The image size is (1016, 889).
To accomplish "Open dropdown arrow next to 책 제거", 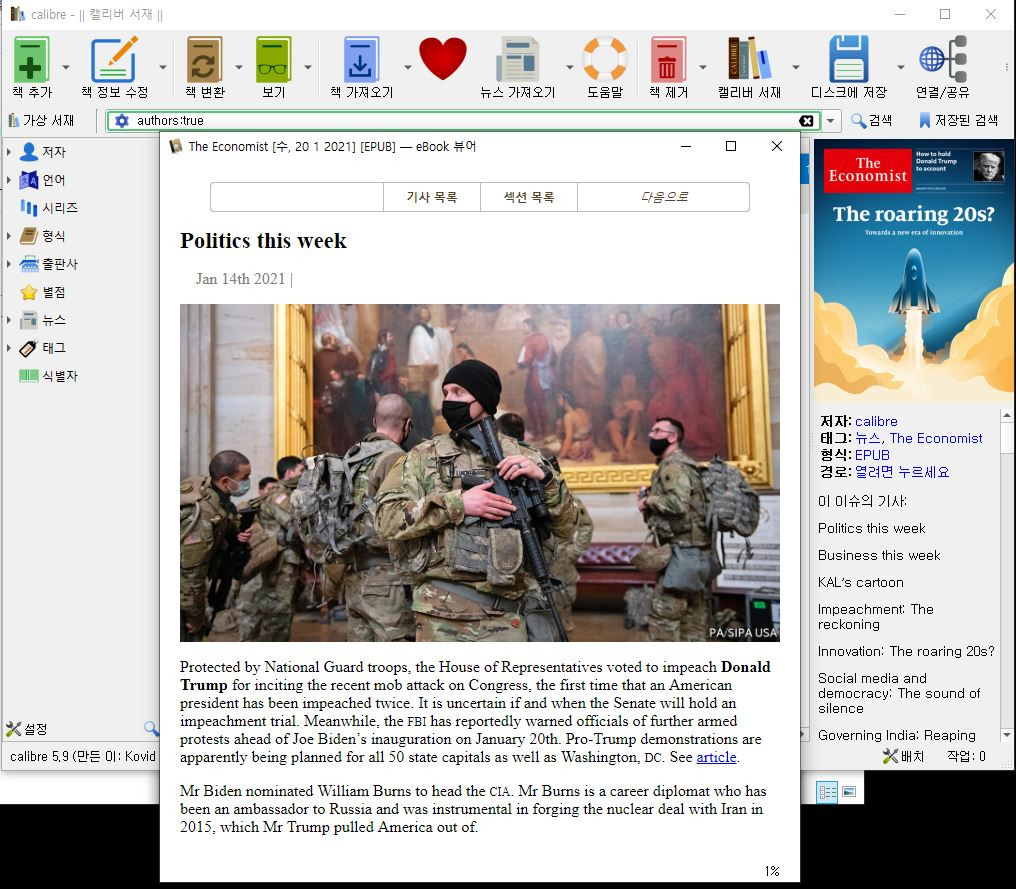I will (702, 67).
